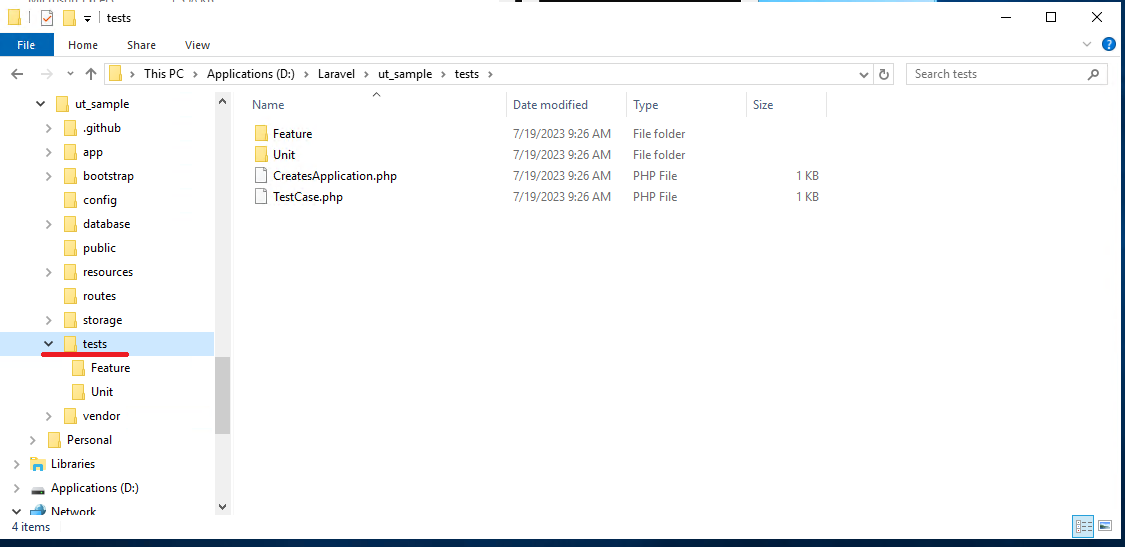
Task: Open the Recent locations dropdown
Action: click(x=70, y=74)
